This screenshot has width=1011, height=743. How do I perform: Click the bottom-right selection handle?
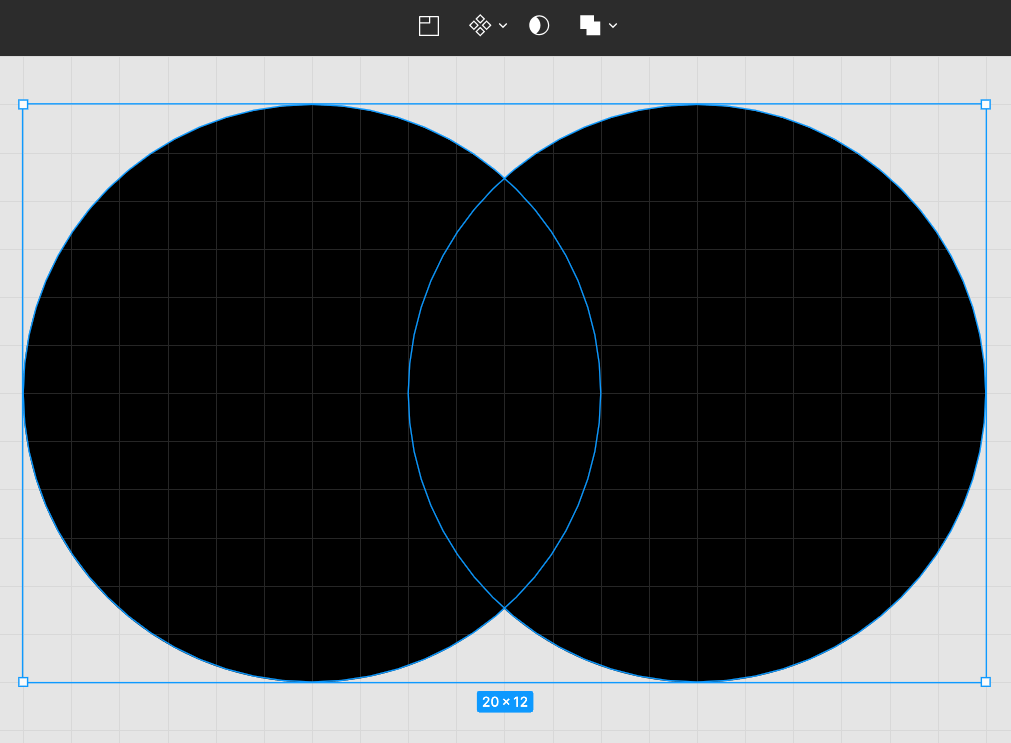[x=986, y=682]
